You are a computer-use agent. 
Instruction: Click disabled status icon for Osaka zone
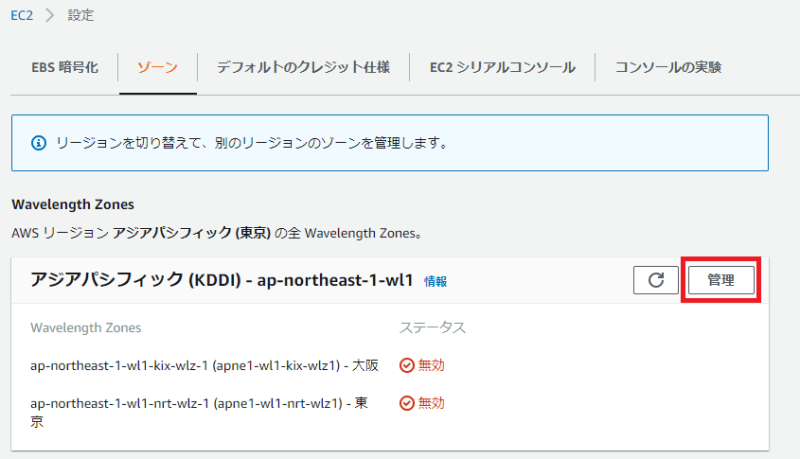(x=406, y=365)
